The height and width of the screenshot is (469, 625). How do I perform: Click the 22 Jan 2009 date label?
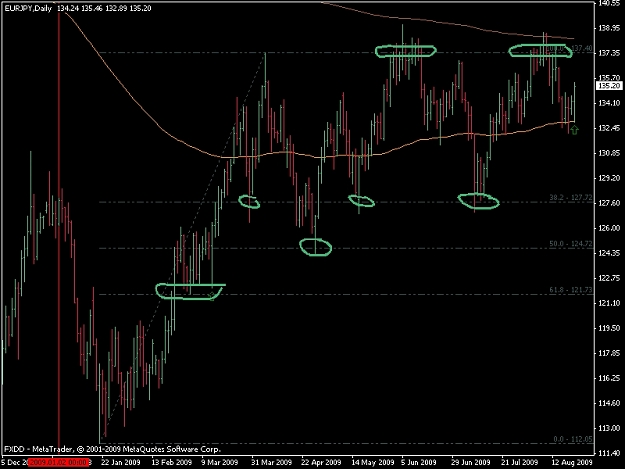[x=121, y=462]
